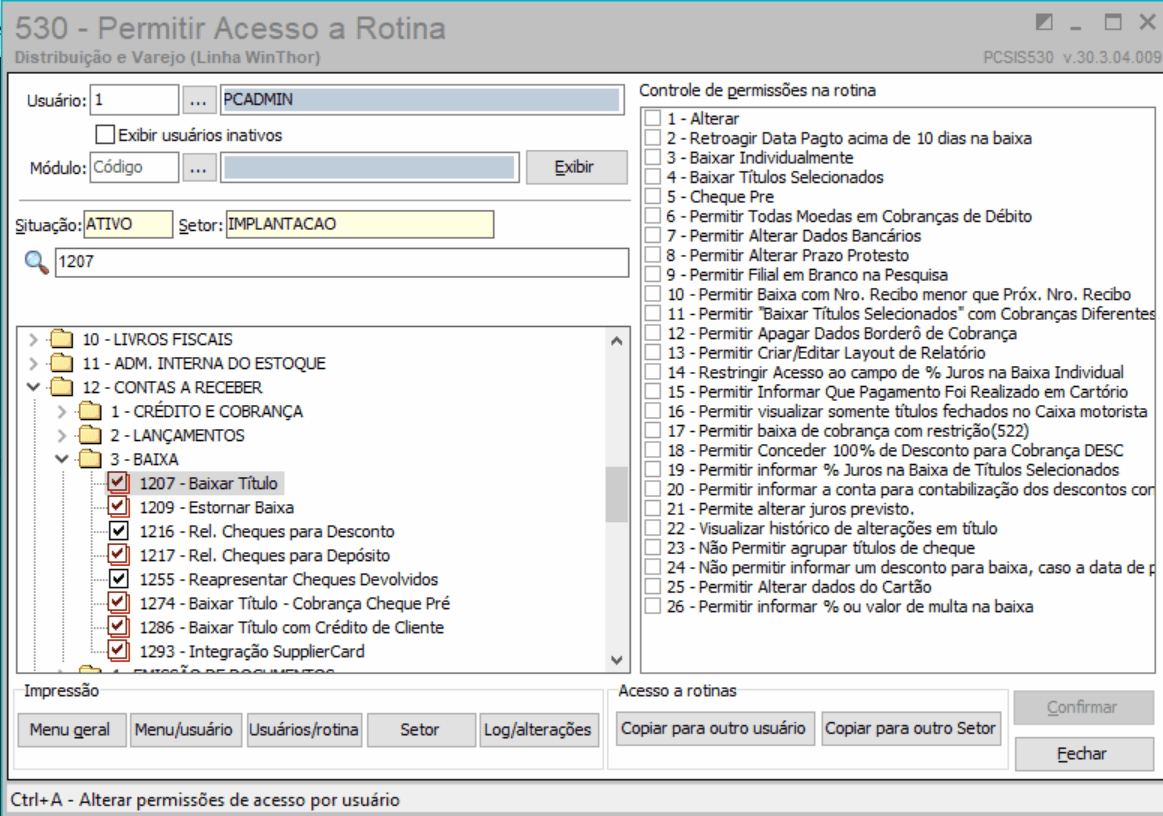Click folder icon of 2 - LANÇAMENTOS

point(90,435)
